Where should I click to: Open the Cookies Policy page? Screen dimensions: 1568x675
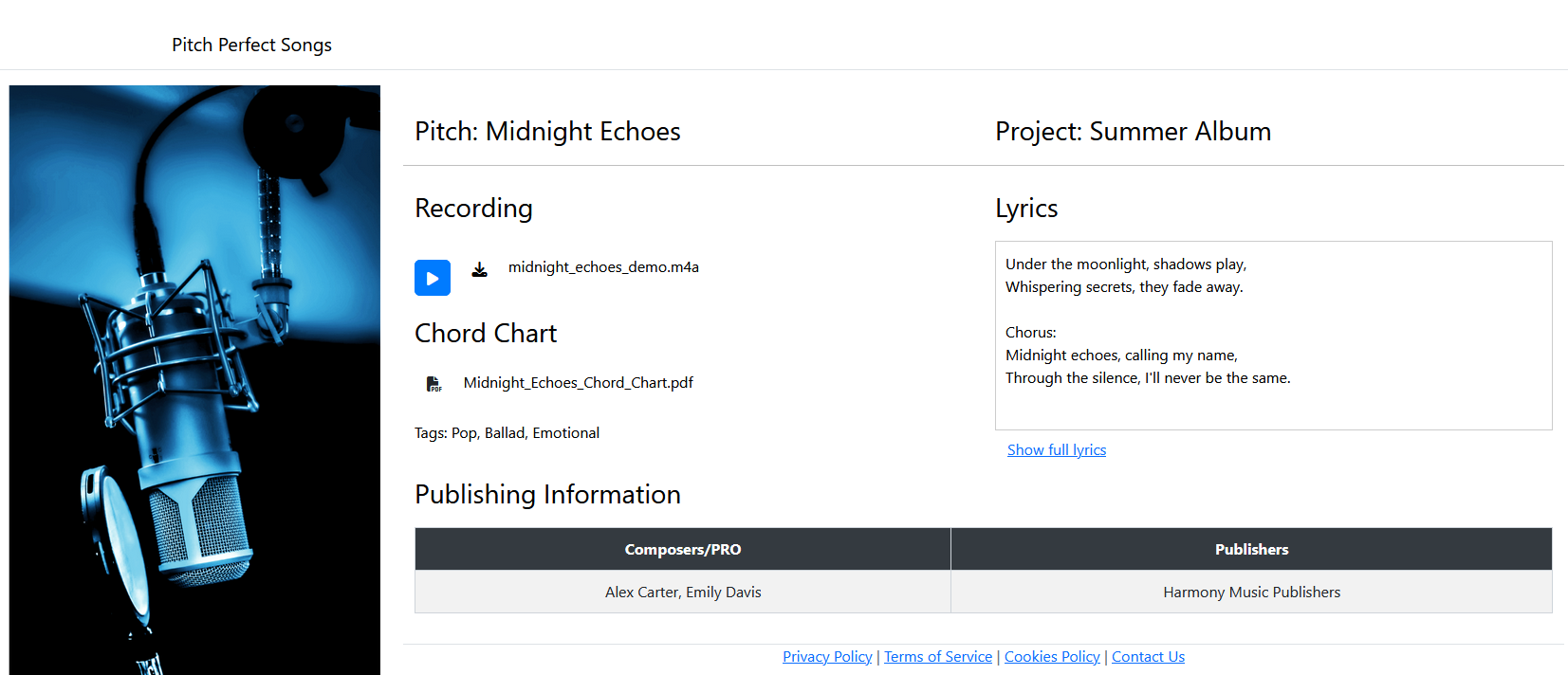point(1051,656)
